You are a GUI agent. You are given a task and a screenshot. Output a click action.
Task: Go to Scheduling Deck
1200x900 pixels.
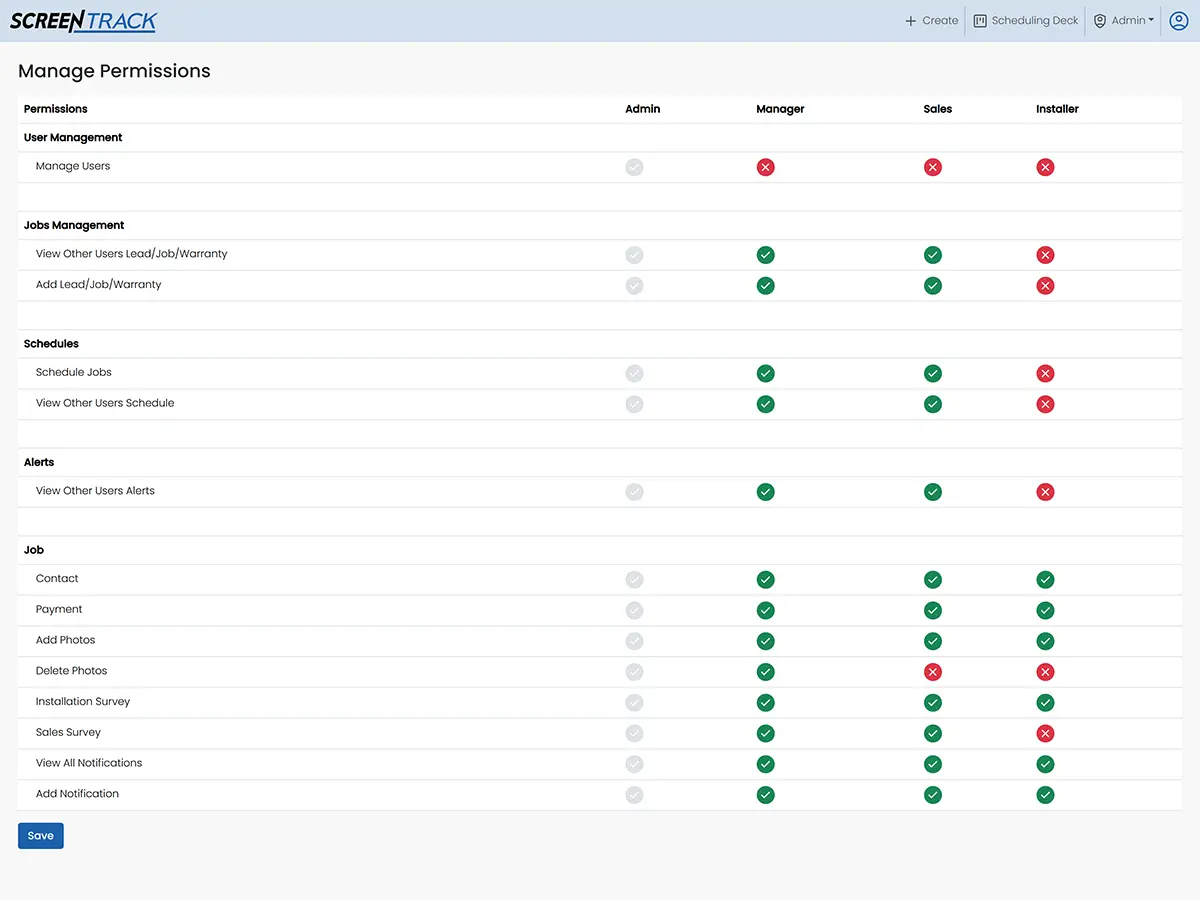[1034, 21]
